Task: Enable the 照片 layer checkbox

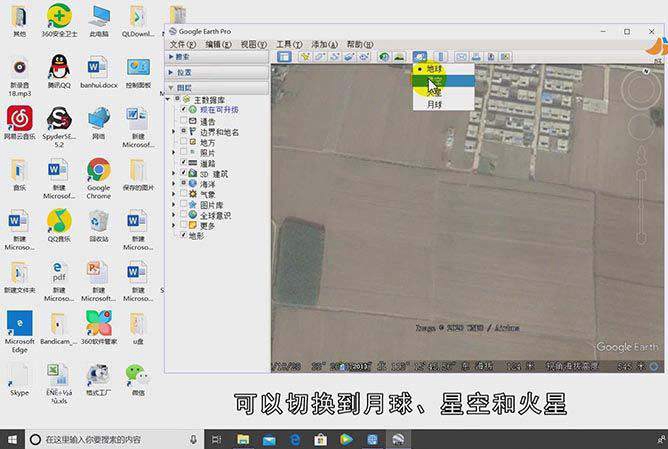Action: click(x=184, y=152)
